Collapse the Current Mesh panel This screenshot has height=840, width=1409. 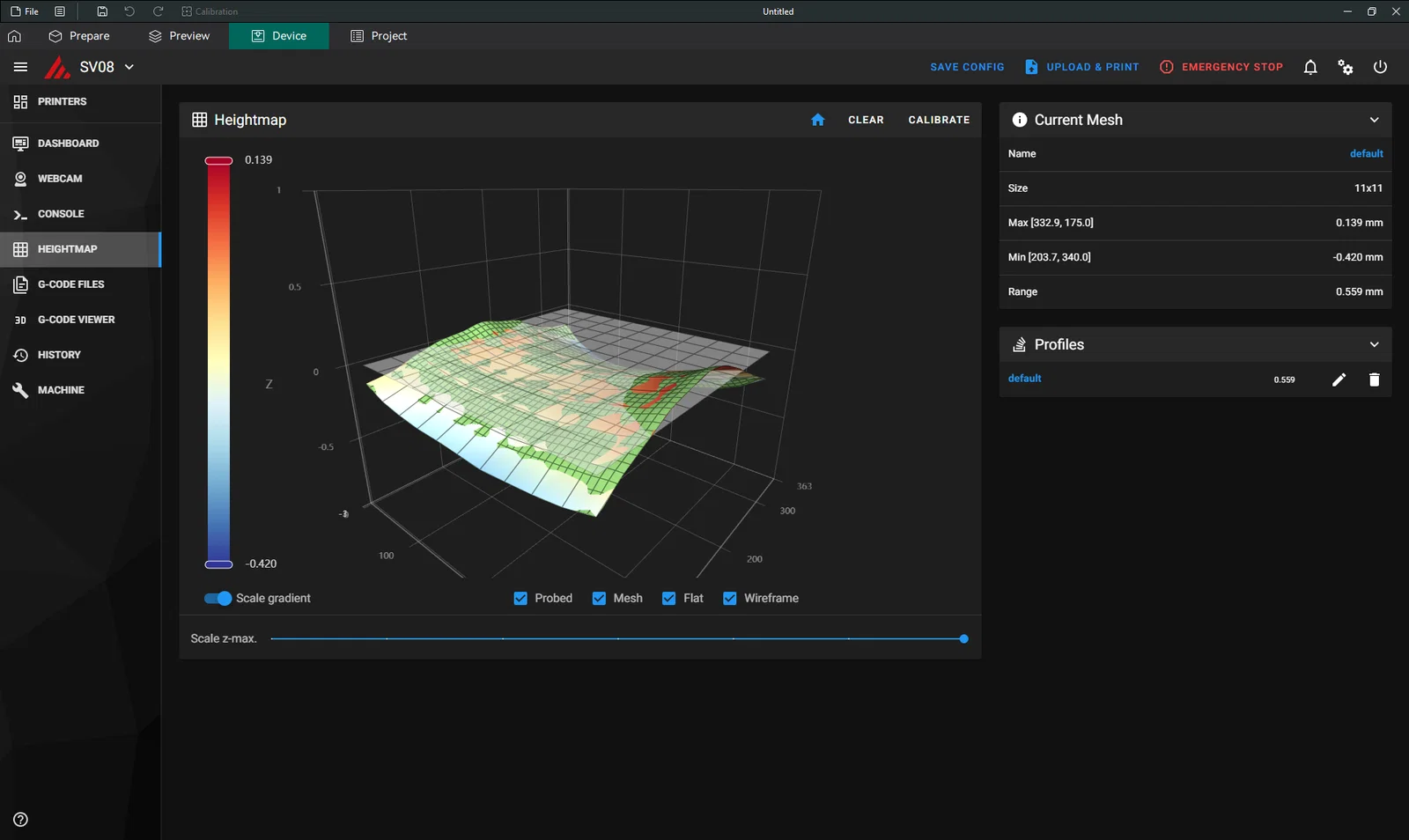tap(1374, 120)
